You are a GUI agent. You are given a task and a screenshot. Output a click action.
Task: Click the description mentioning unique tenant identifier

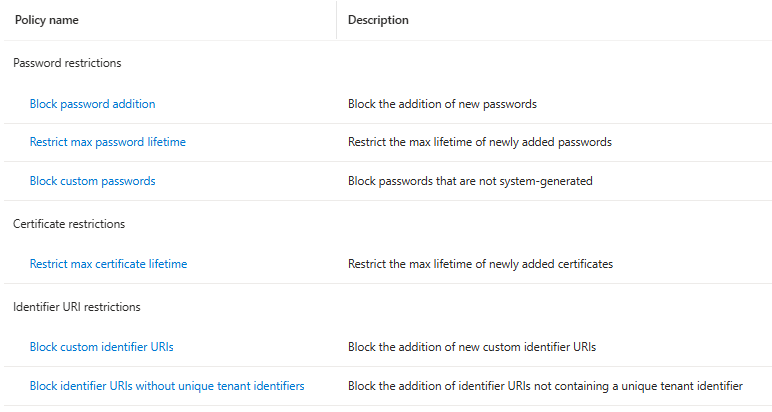click(x=545, y=386)
